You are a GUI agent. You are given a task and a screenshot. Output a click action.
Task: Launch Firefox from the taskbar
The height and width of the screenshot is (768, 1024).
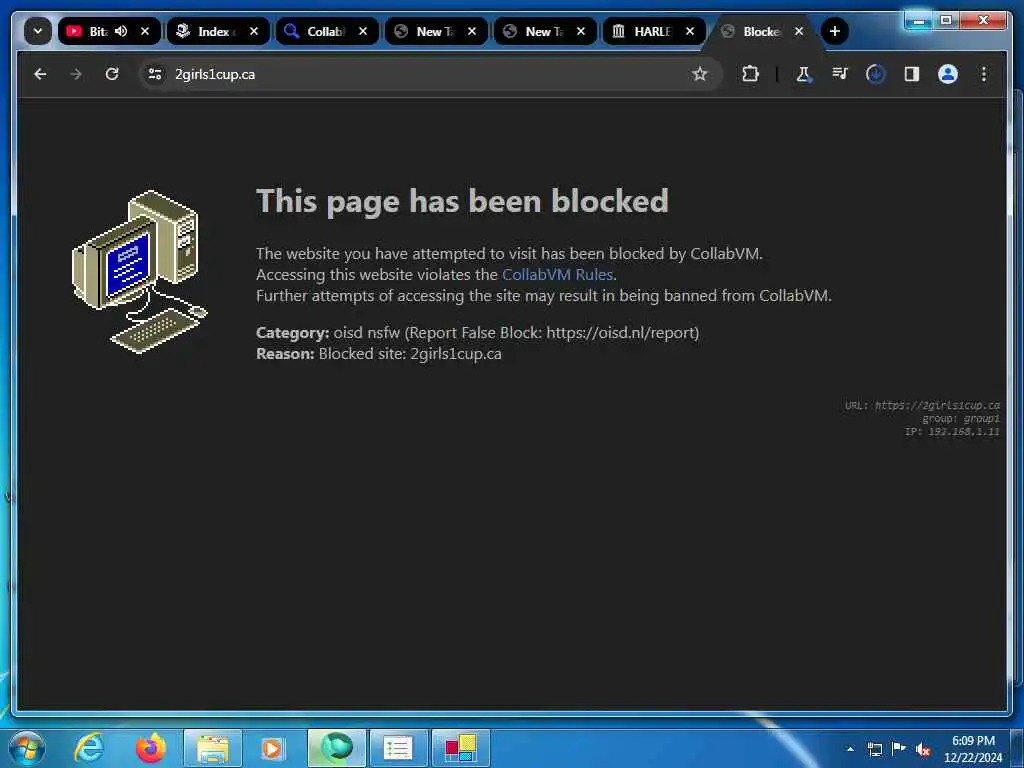coord(151,748)
